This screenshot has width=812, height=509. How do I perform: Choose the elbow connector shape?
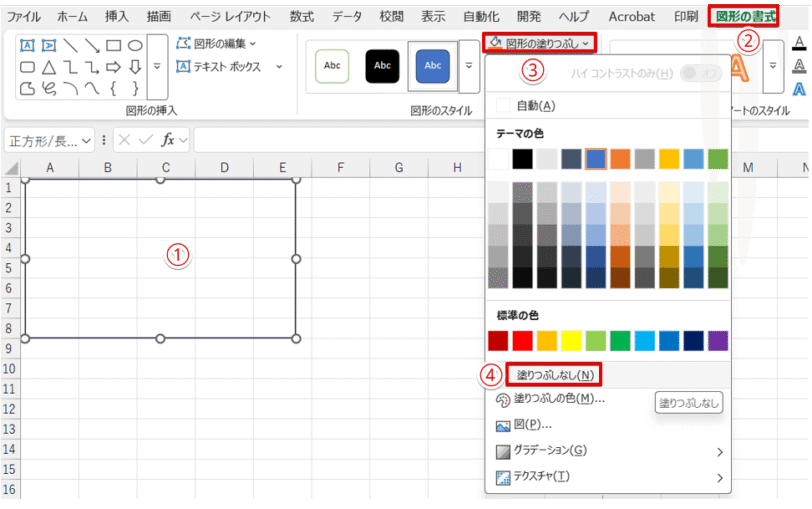(70, 67)
